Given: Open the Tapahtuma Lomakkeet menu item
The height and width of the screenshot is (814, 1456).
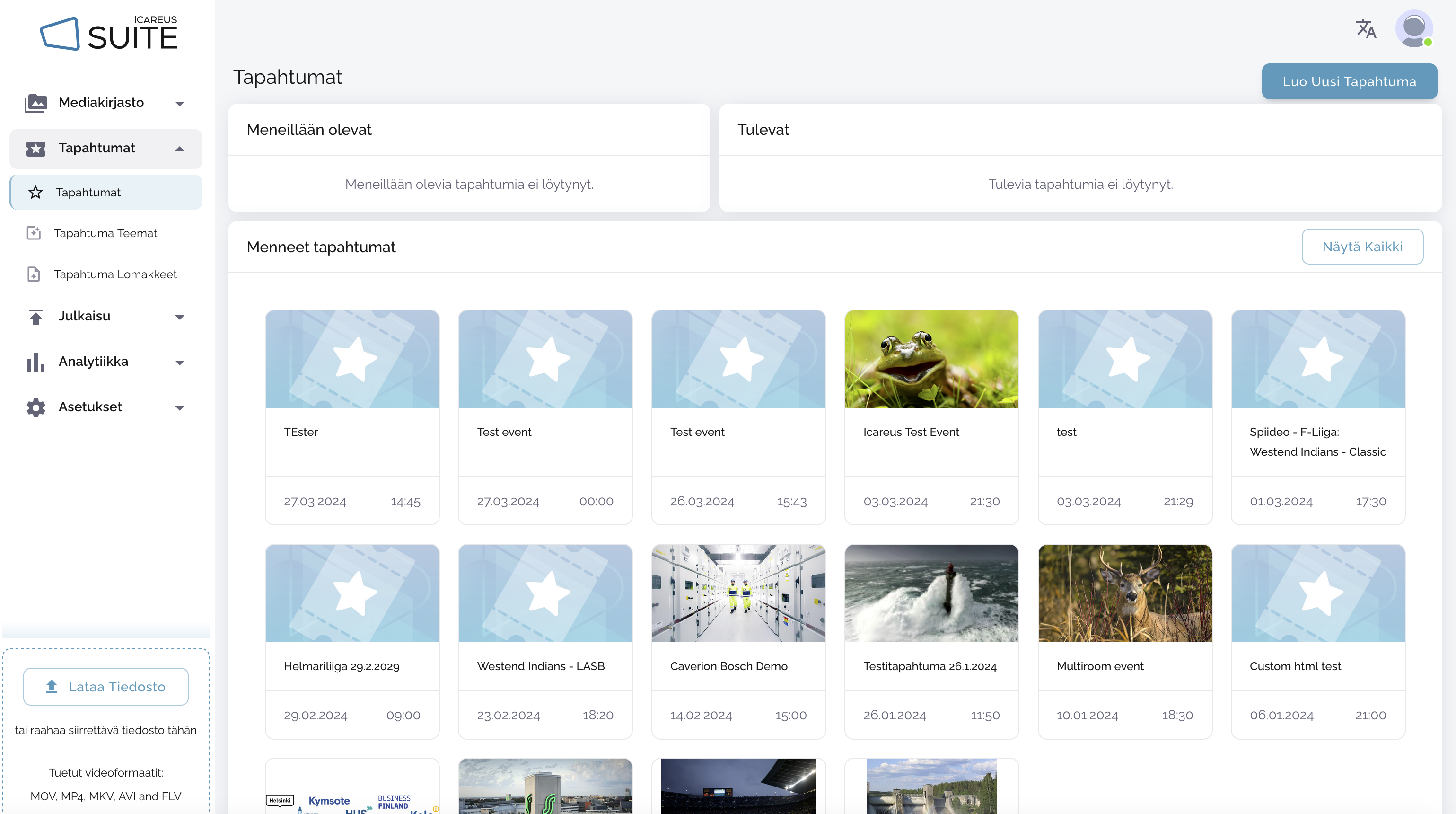Looking at the screenshot, I should pos(115,274).
